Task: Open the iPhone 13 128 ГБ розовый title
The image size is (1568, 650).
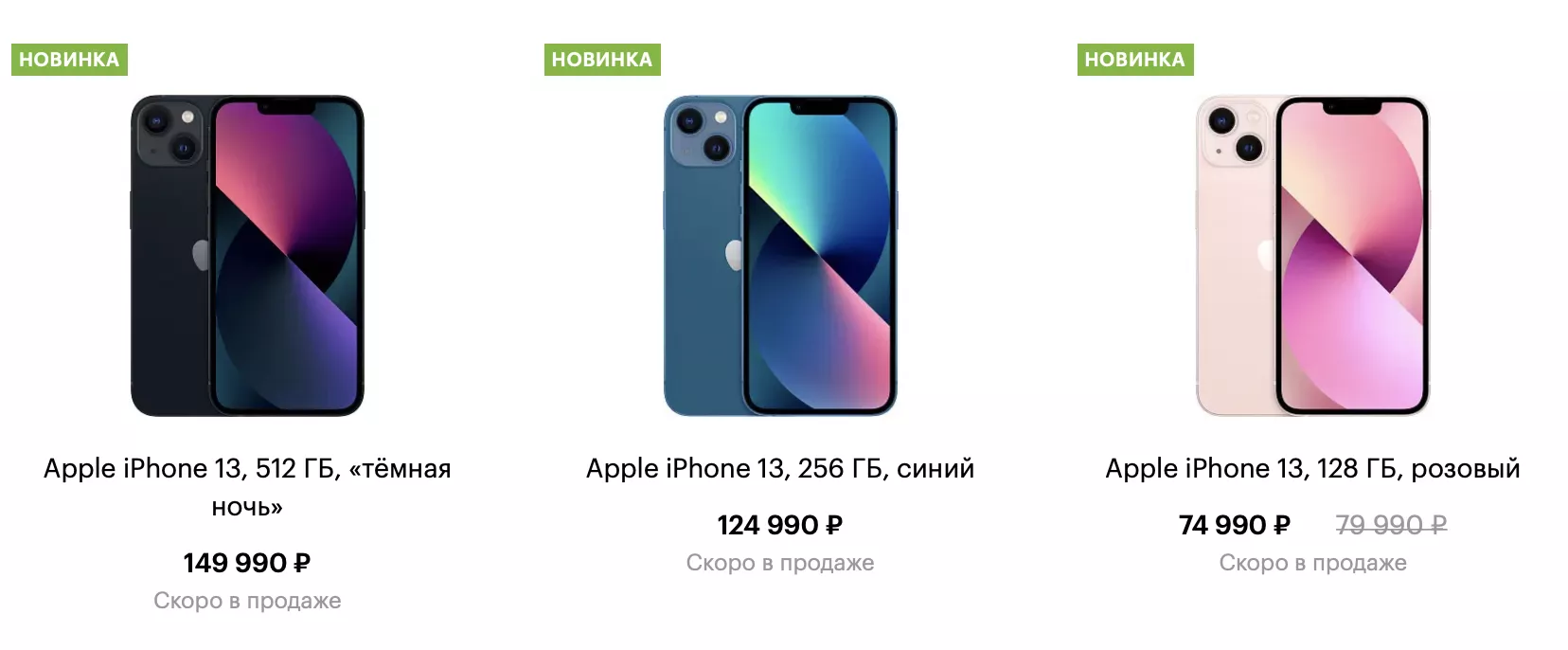Action: click(x=1312, y=468)
